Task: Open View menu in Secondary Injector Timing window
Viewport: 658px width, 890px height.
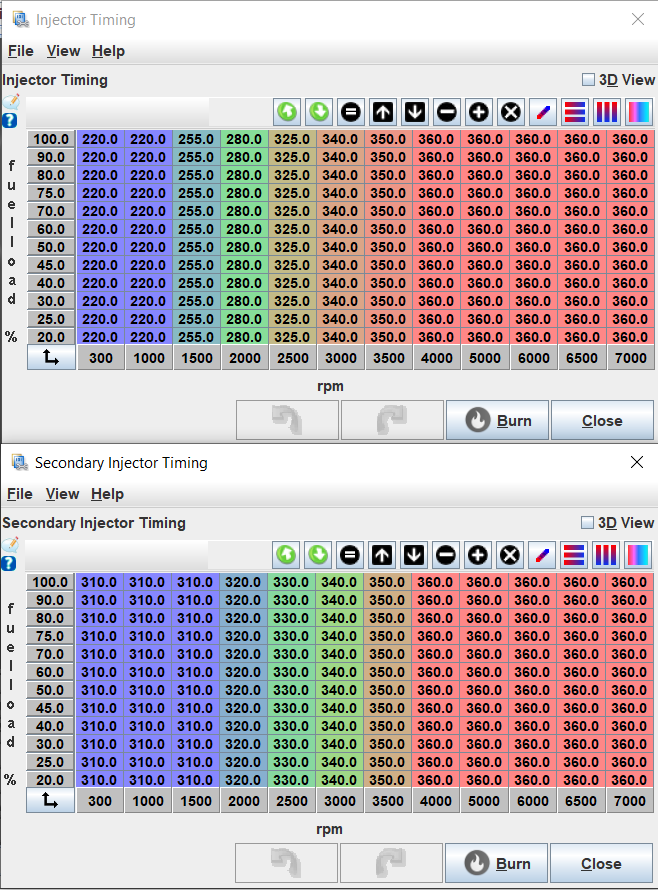Action: tap(62, 494)
